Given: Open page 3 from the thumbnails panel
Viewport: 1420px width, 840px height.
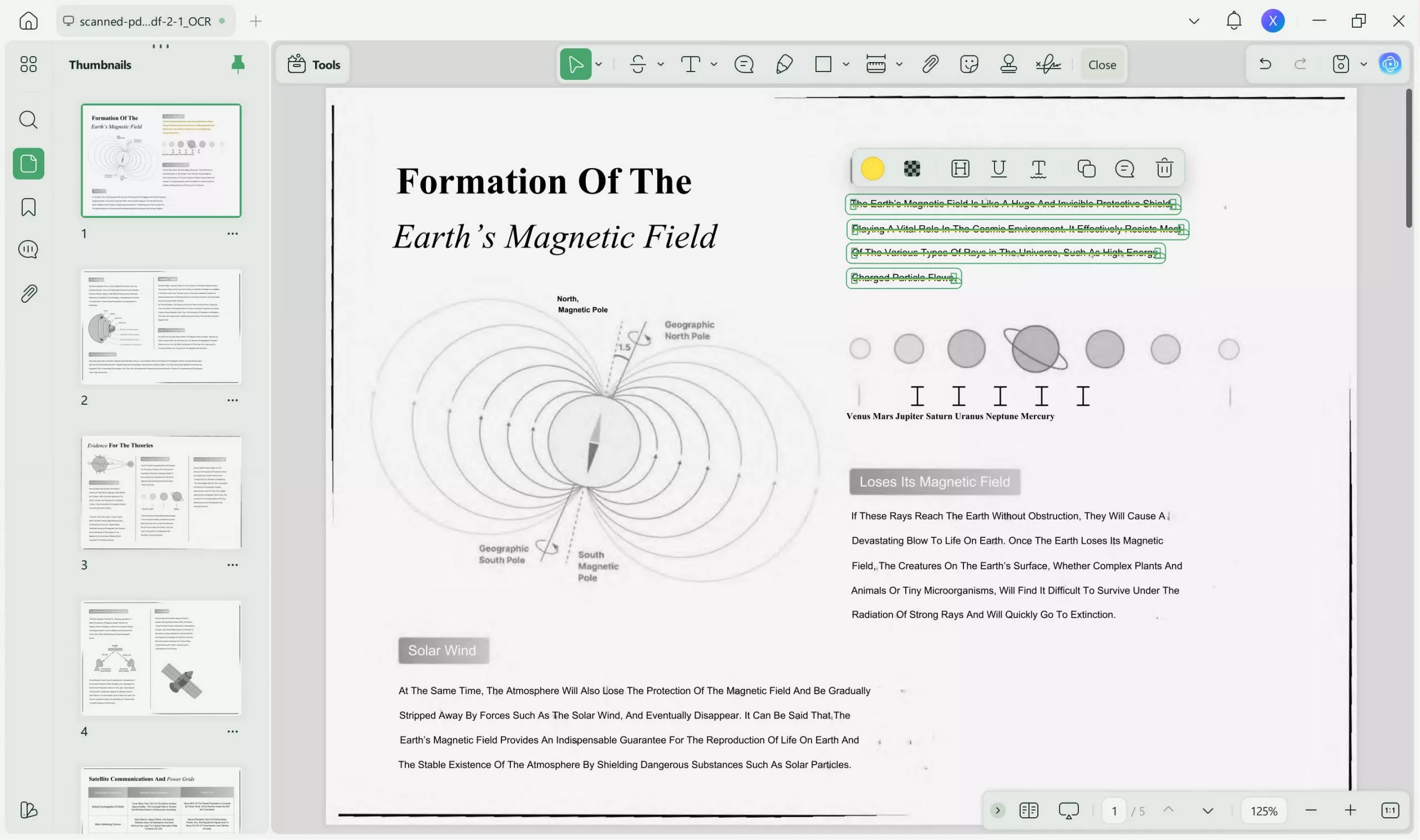Looking at the screenshot, I should 161,492.
